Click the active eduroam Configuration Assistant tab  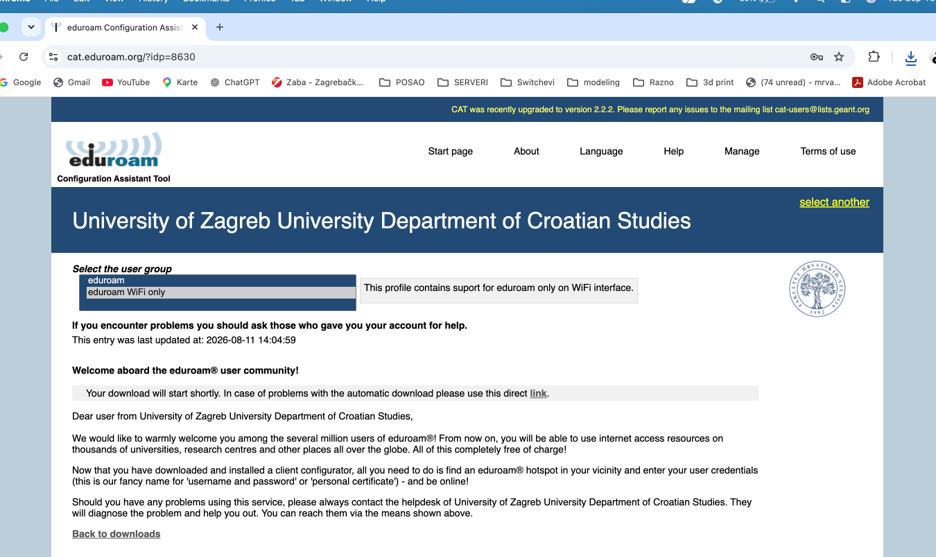(x=124, y=27)
